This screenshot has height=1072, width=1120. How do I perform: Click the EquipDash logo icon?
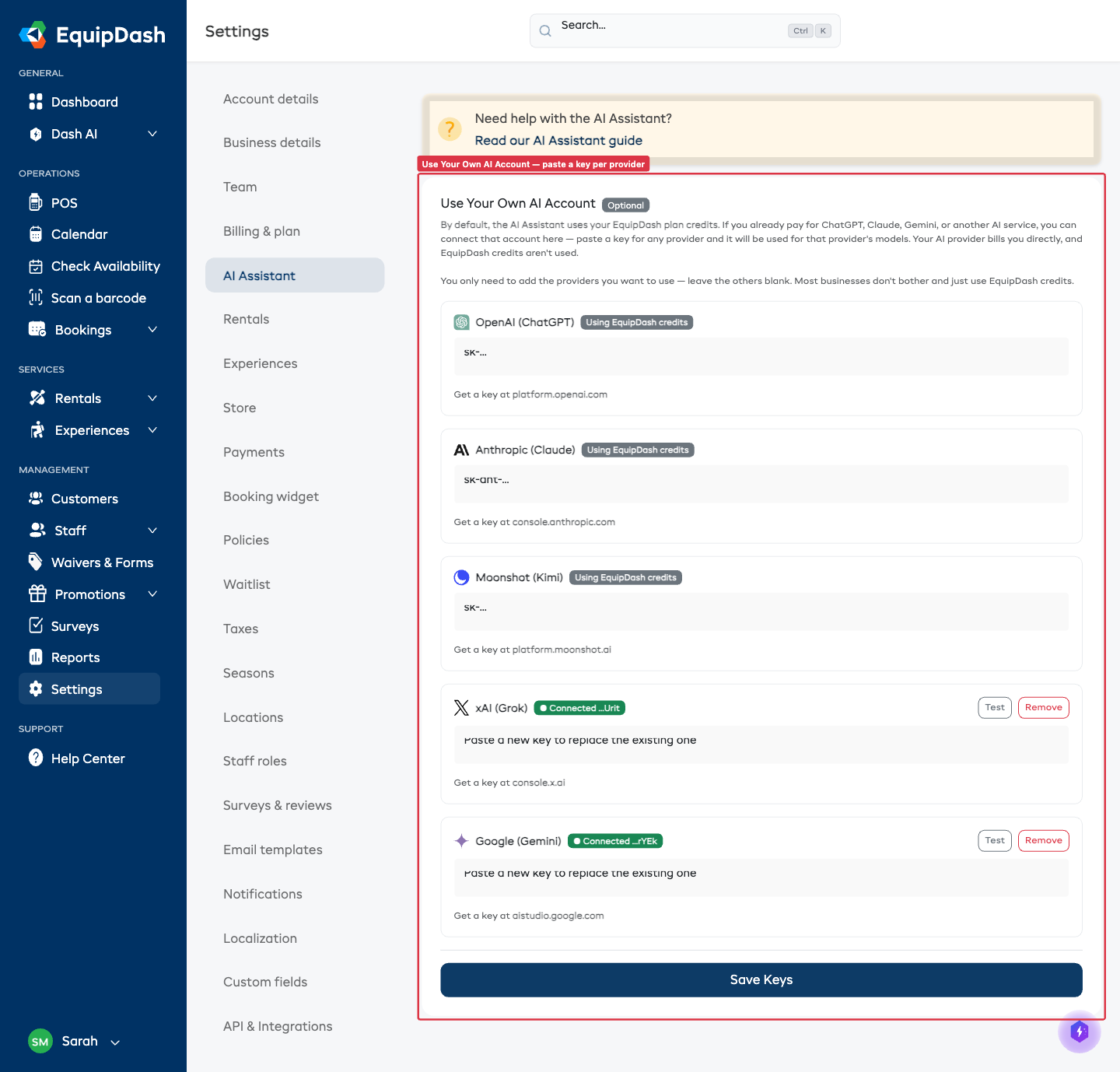tap(33, 34)
